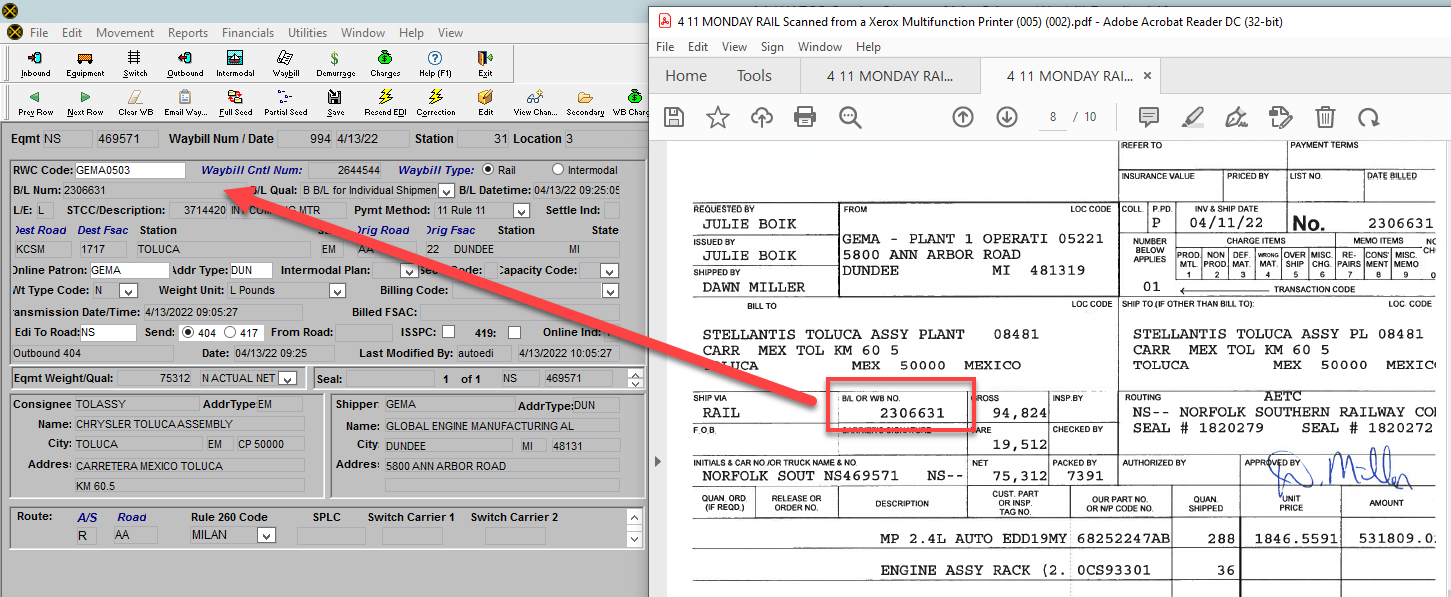
Task: Click the RWC Code input field
Action: (x=130, y=171)
